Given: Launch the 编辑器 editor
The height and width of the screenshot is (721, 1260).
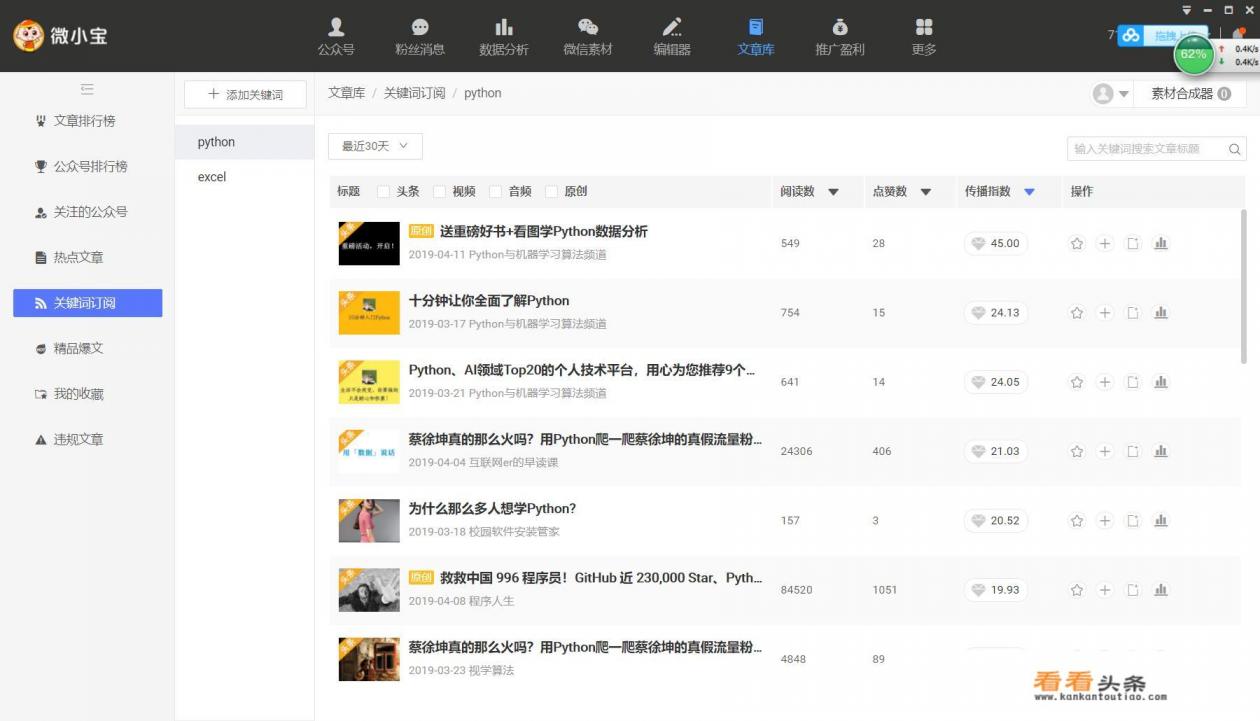Looking at the screenshot, I should 672,36.
